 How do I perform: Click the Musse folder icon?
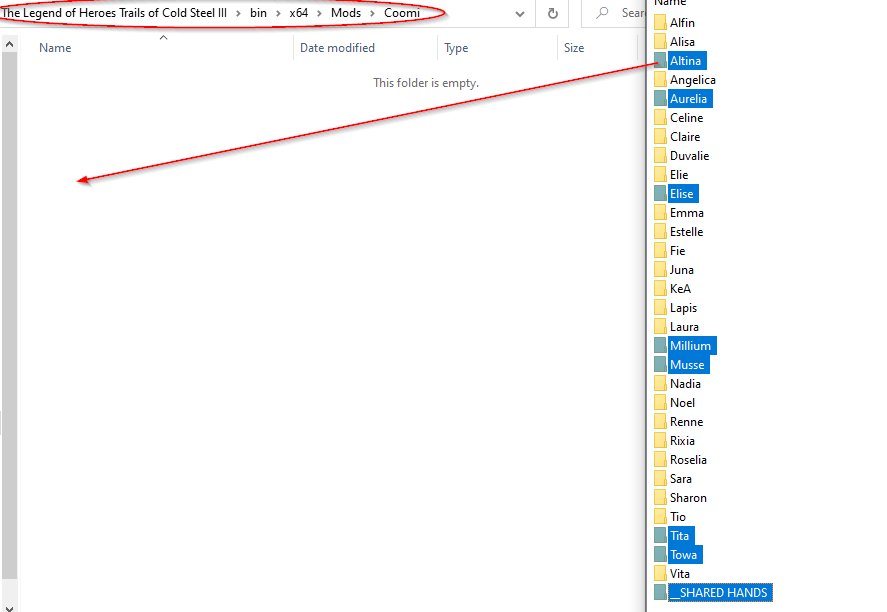[660, 365]
